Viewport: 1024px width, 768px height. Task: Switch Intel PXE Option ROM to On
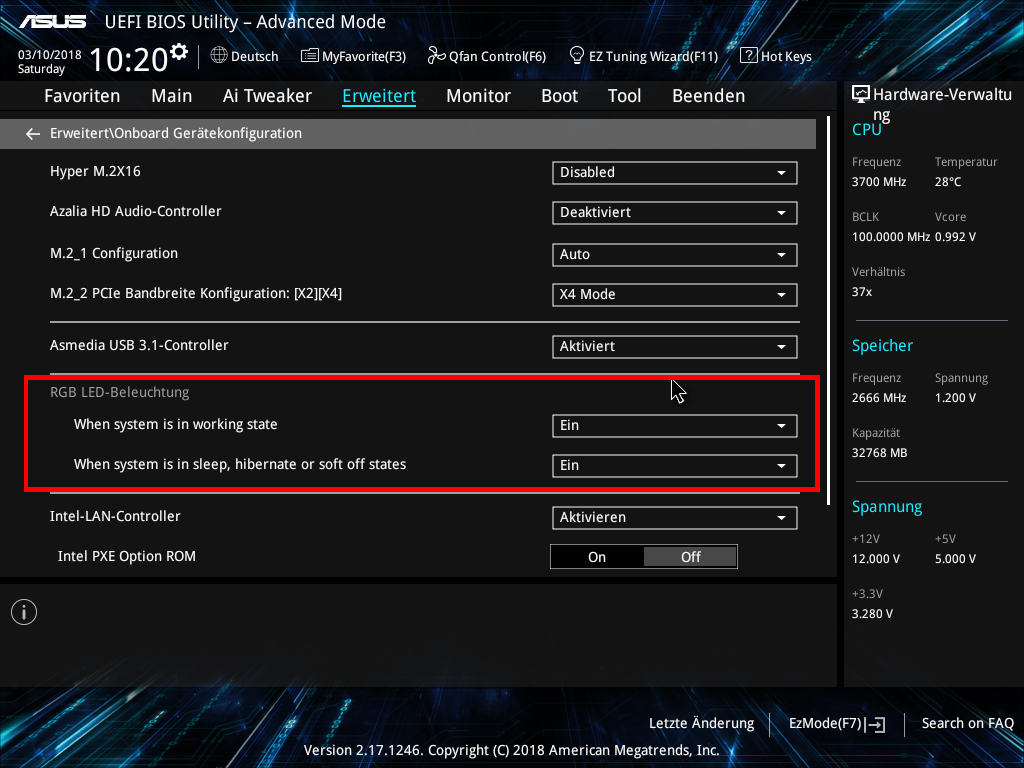click(597, 556)
